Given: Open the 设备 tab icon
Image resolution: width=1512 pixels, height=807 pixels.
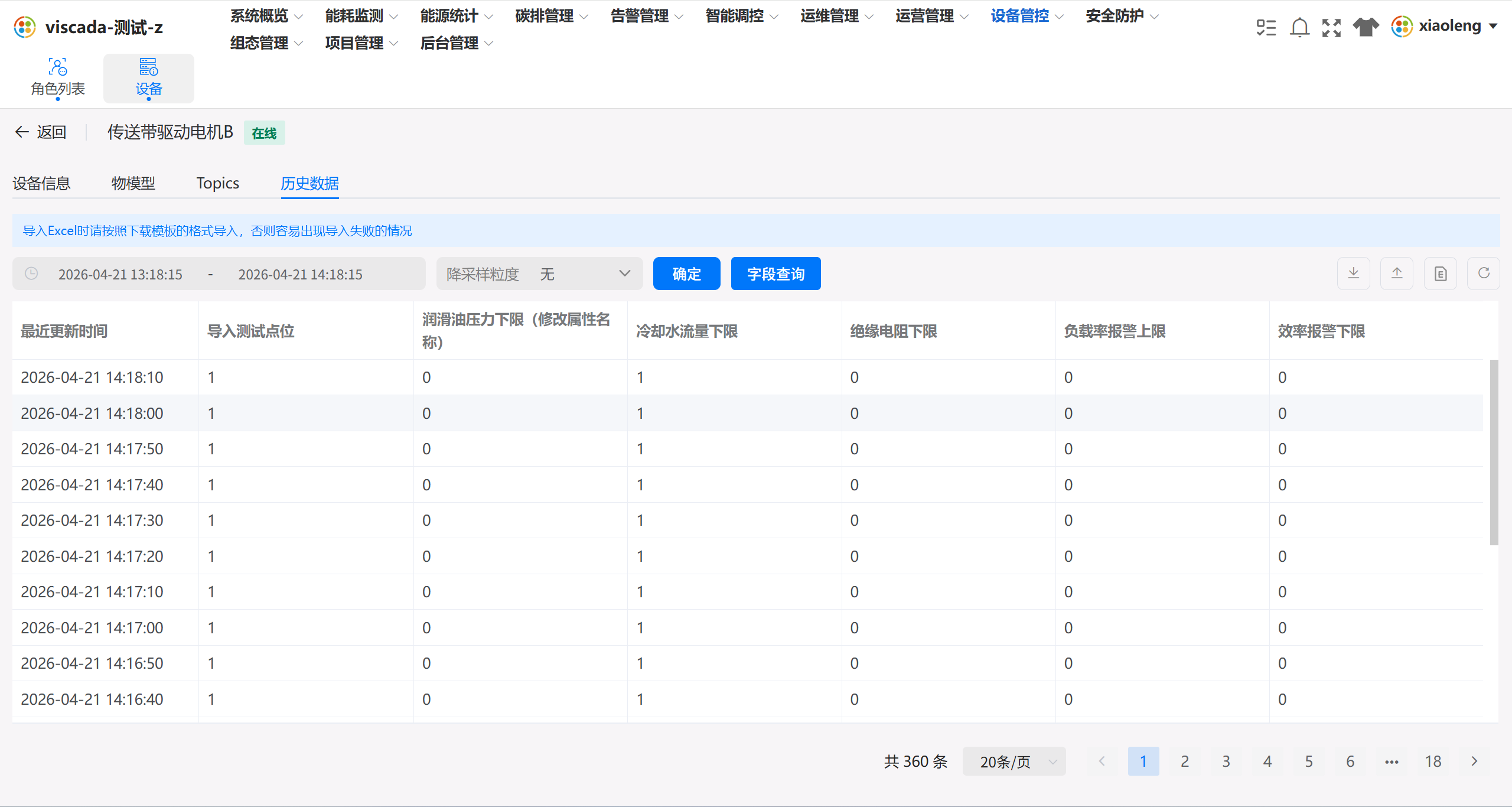Looking at the screenshot, I should click(x=148, y=67).
